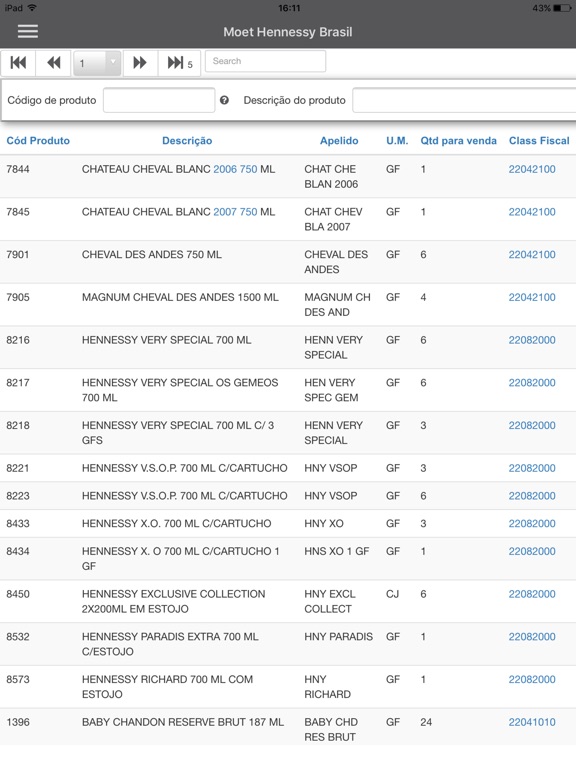Image resolution: width=576 pixels, height=768 pixels.
Task: Click the help question mark icon
Action: tap(224, 100)
